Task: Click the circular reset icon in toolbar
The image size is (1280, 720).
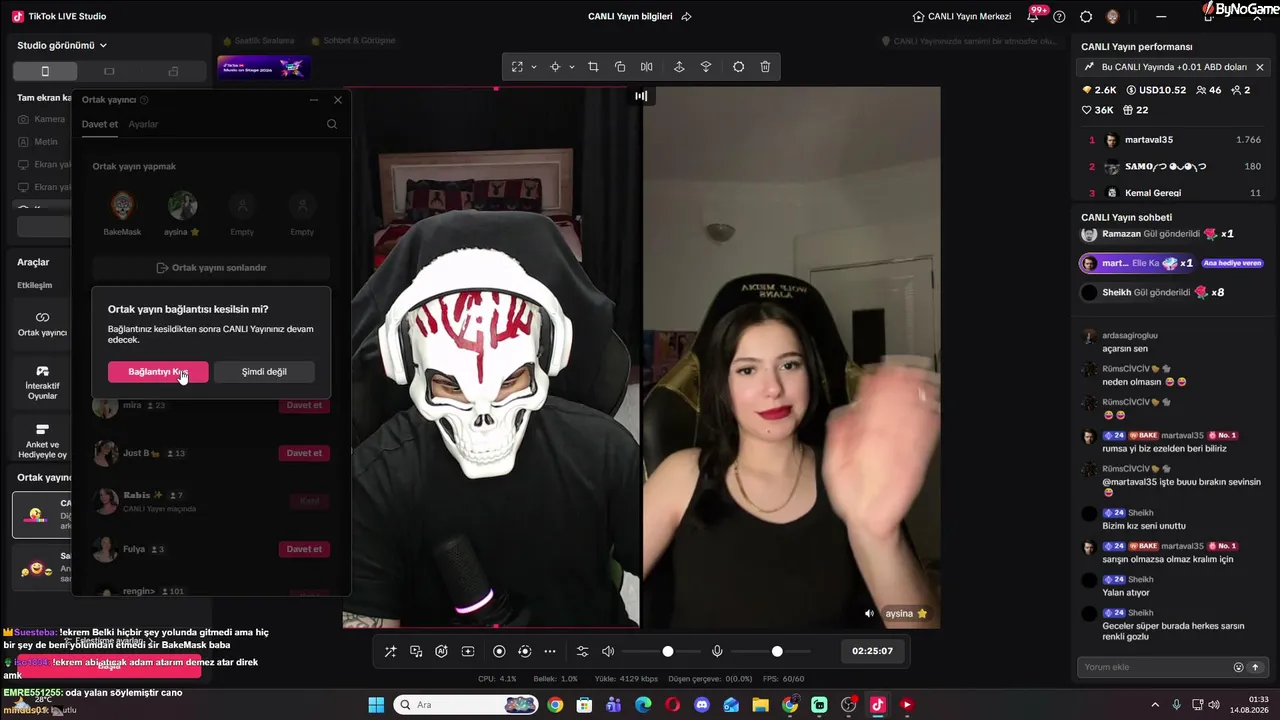Action: click(738, 67)
